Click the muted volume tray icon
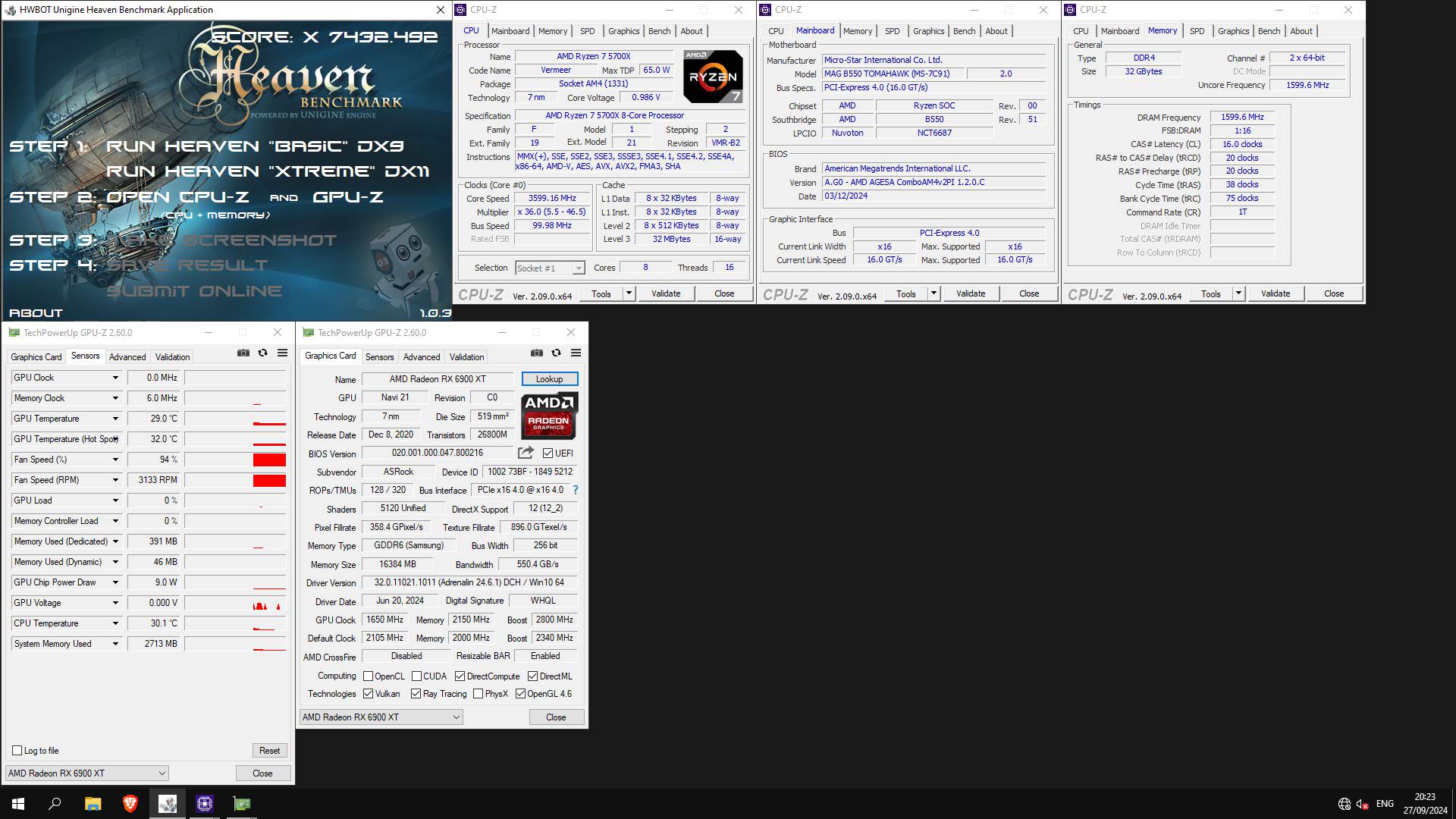Viewport: 1456px width, 819px height. tap(1362, 804)
